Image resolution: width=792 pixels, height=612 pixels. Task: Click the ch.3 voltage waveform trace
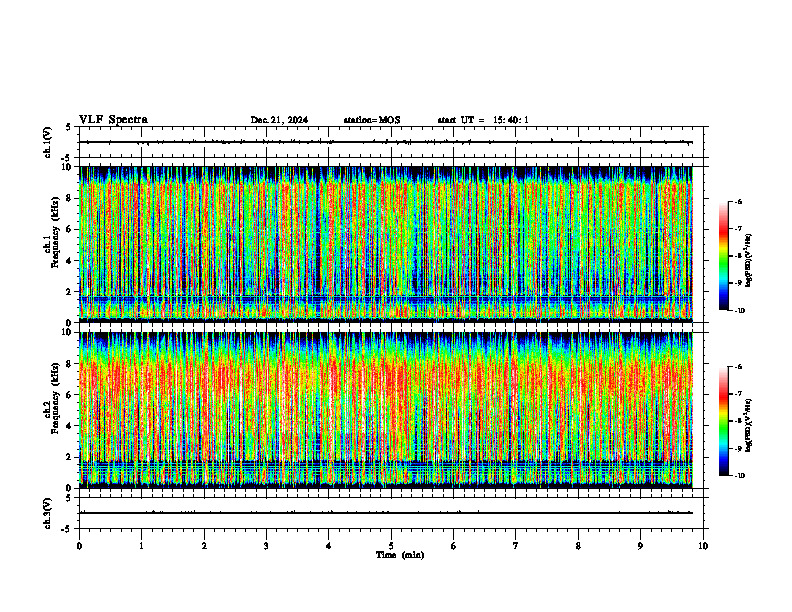click(x=386, y=513)
